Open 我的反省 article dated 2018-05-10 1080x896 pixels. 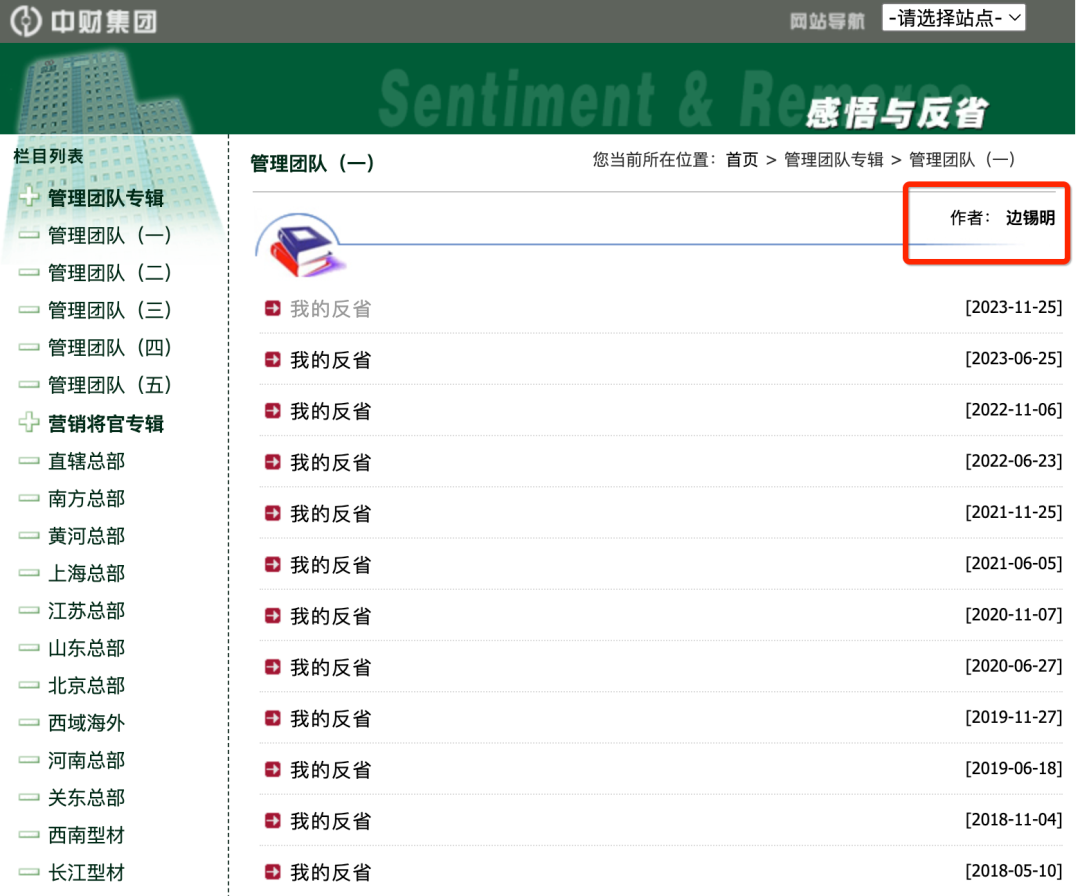pos(330,873)
